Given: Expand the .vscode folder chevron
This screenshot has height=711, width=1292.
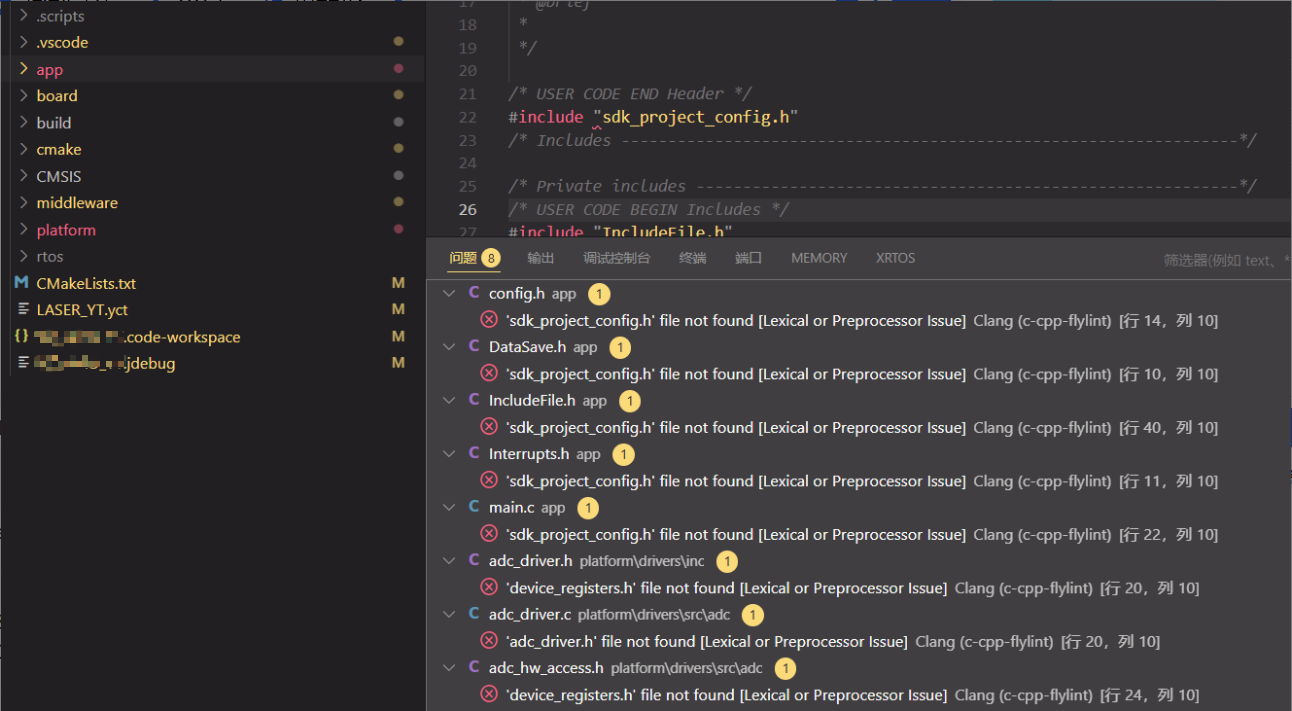Looking at the screenshot, I should tap(24, 42).
